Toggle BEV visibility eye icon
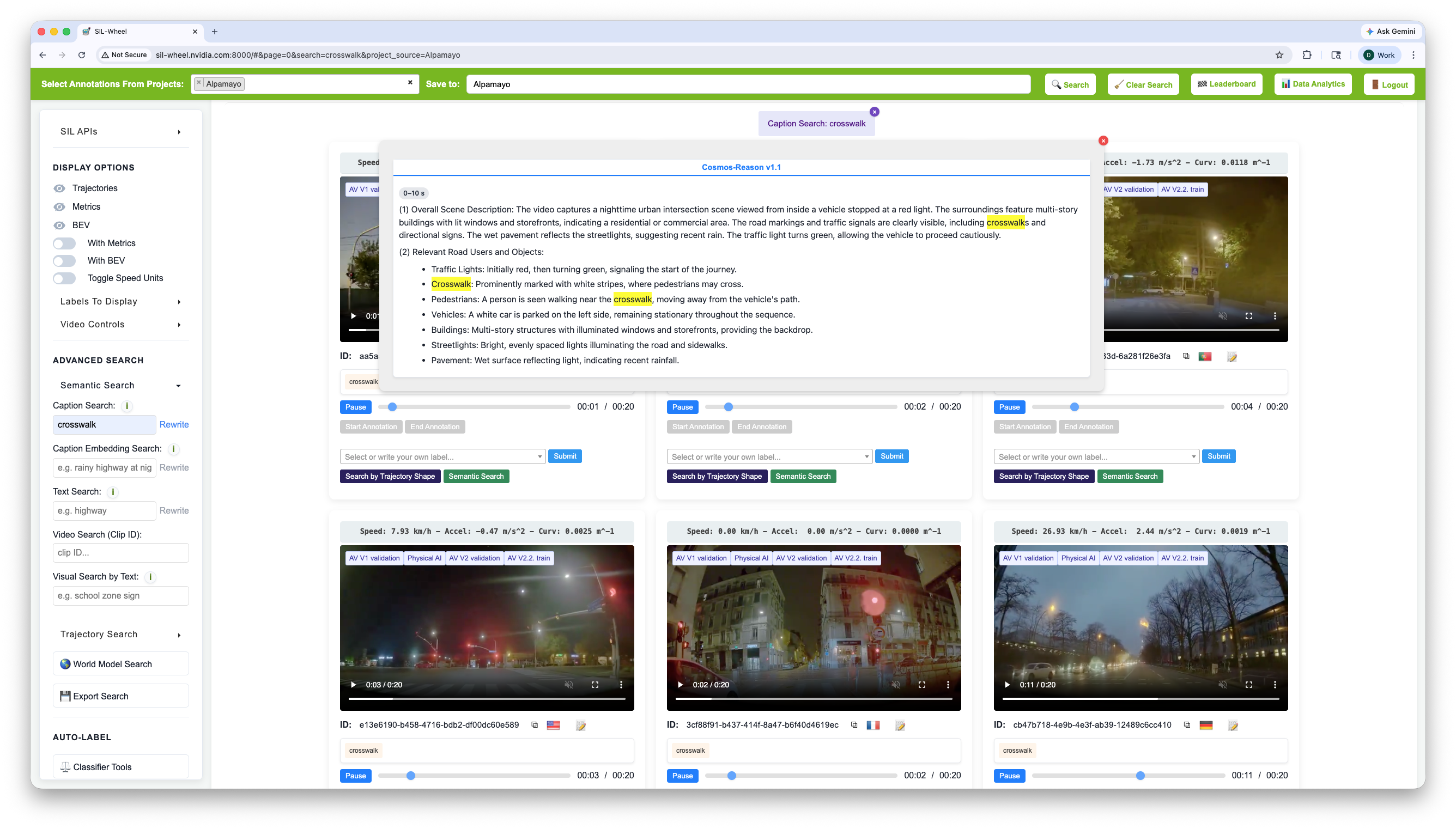 pos(59,225)
